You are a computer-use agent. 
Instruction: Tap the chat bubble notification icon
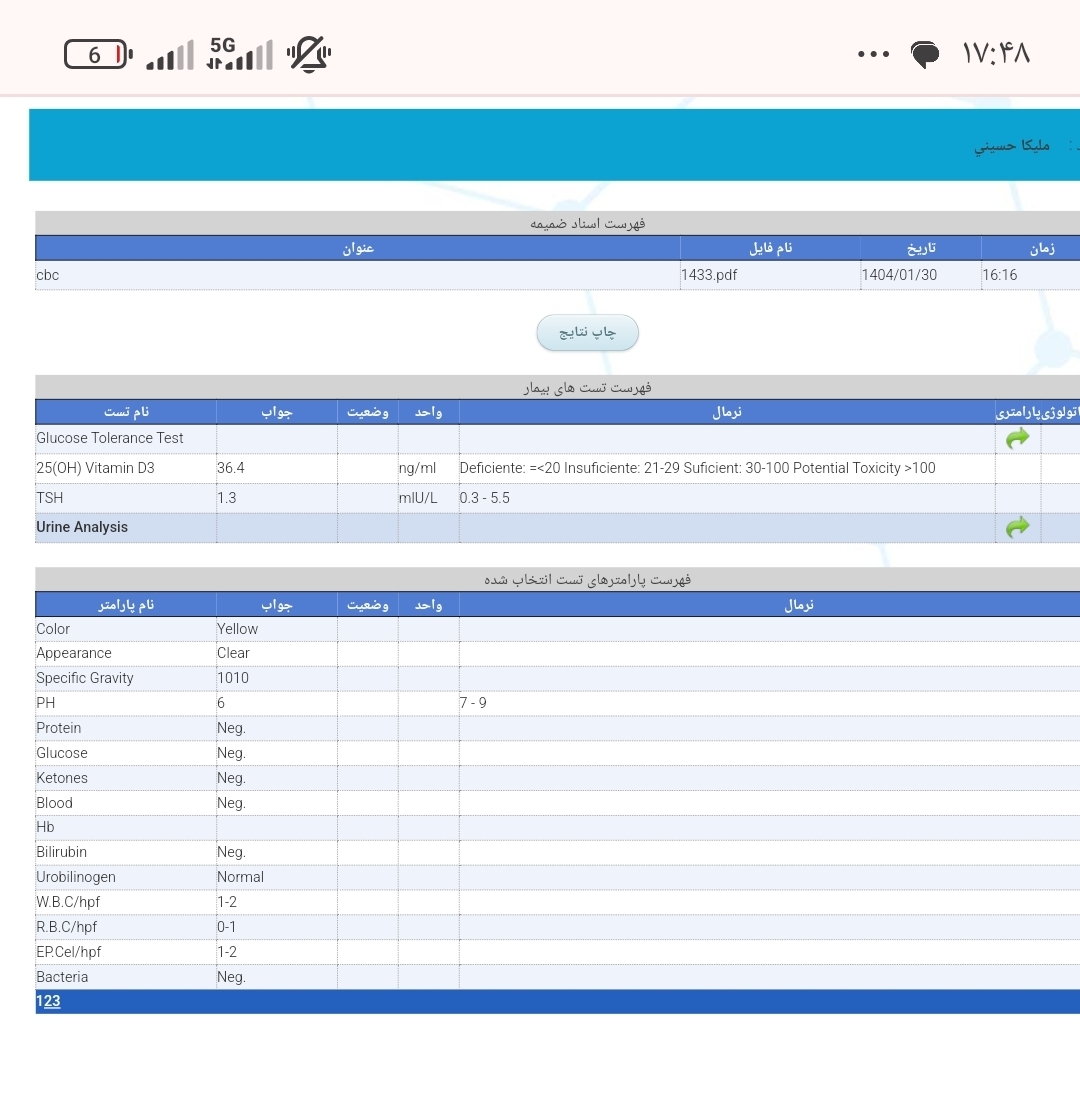tap(924, 54)
